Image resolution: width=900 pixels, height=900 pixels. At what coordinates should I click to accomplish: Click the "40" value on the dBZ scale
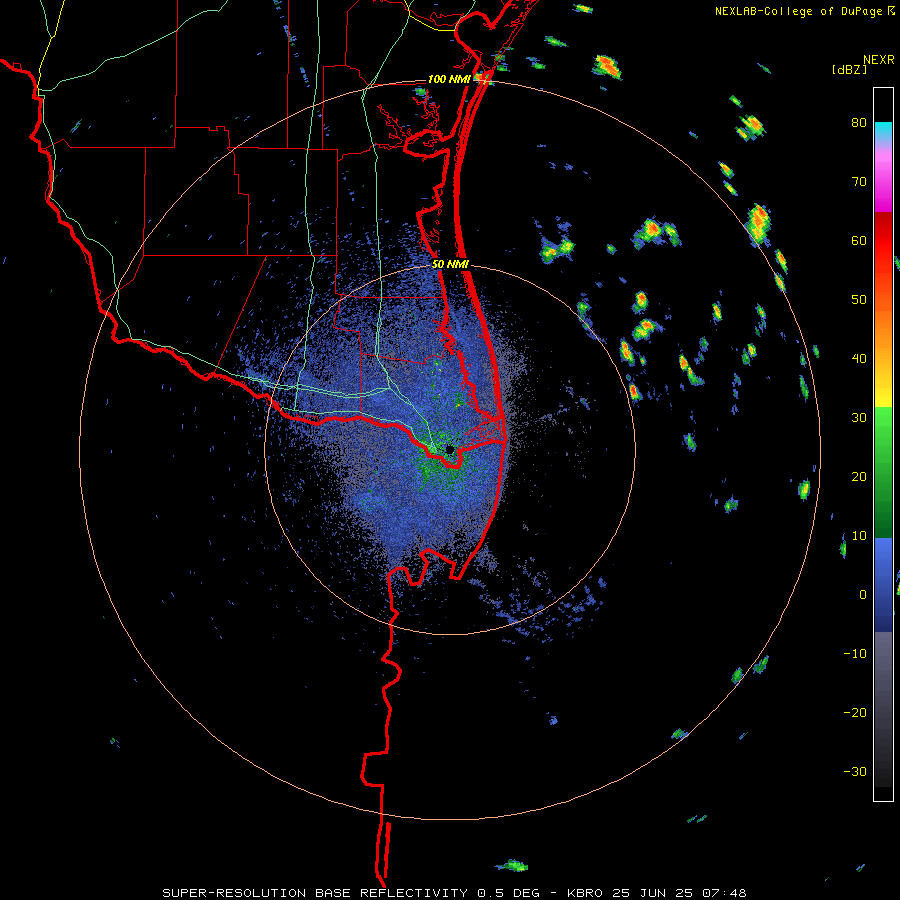(859, 359)
